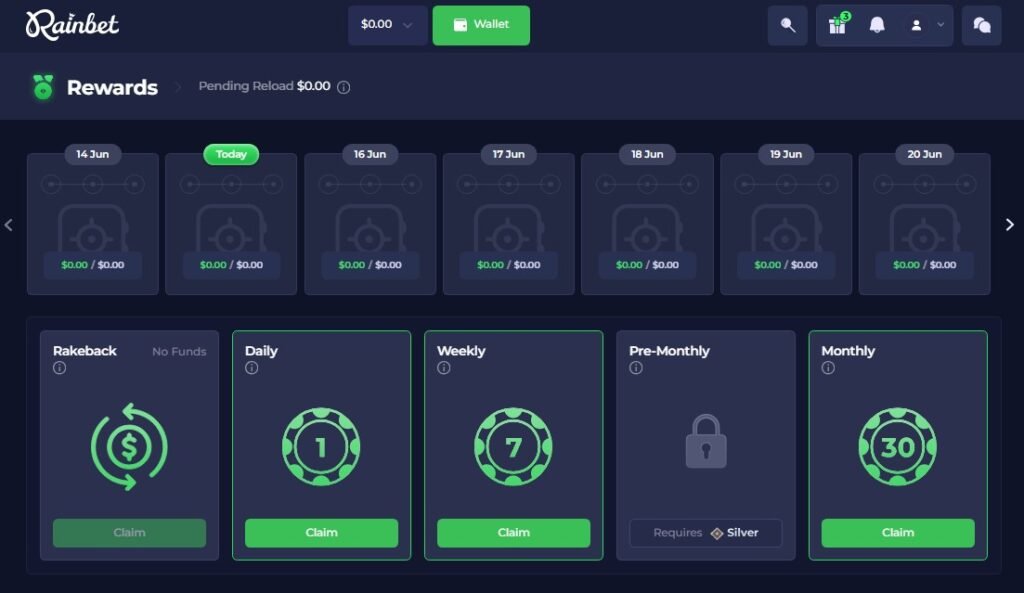Go to next calendar days arrow
Image resolution: width=1024 pixels, height=593 pixels.
[x=1010, y=225]
